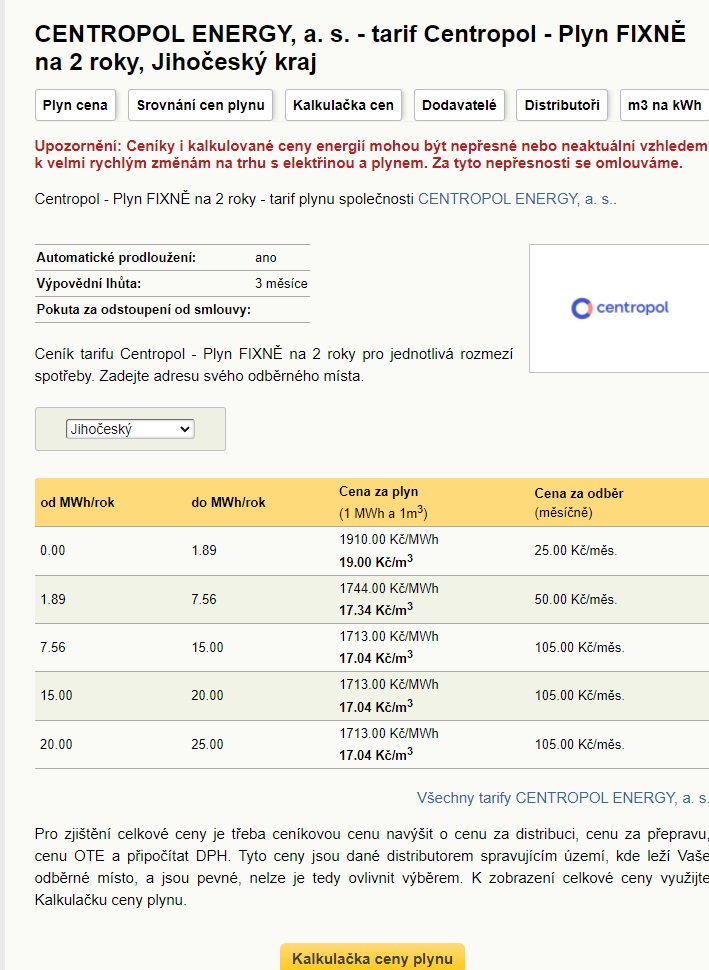Viewport: 709px width, 970px height.
Task: Open Všechny tarify CENTROPOL ENERGY link
Action: click(562, 798)
